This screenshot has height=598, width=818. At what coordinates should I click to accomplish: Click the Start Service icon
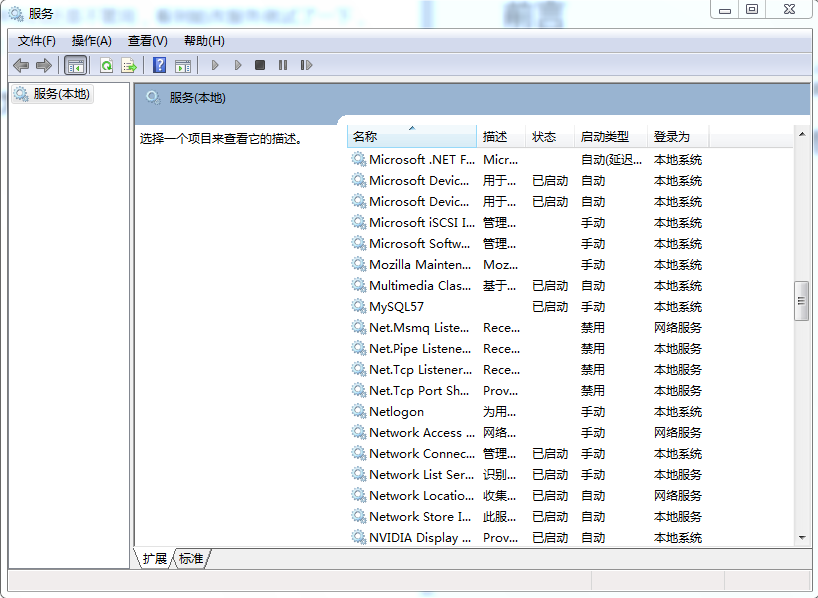(x=215, y=64)
